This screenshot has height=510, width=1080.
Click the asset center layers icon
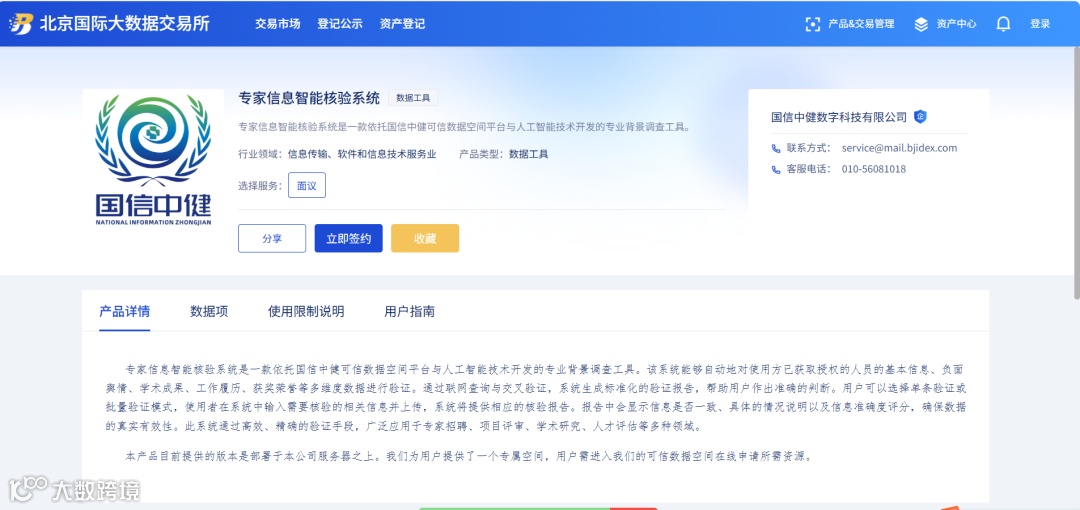pyautogui.click(x=921, y=24)
